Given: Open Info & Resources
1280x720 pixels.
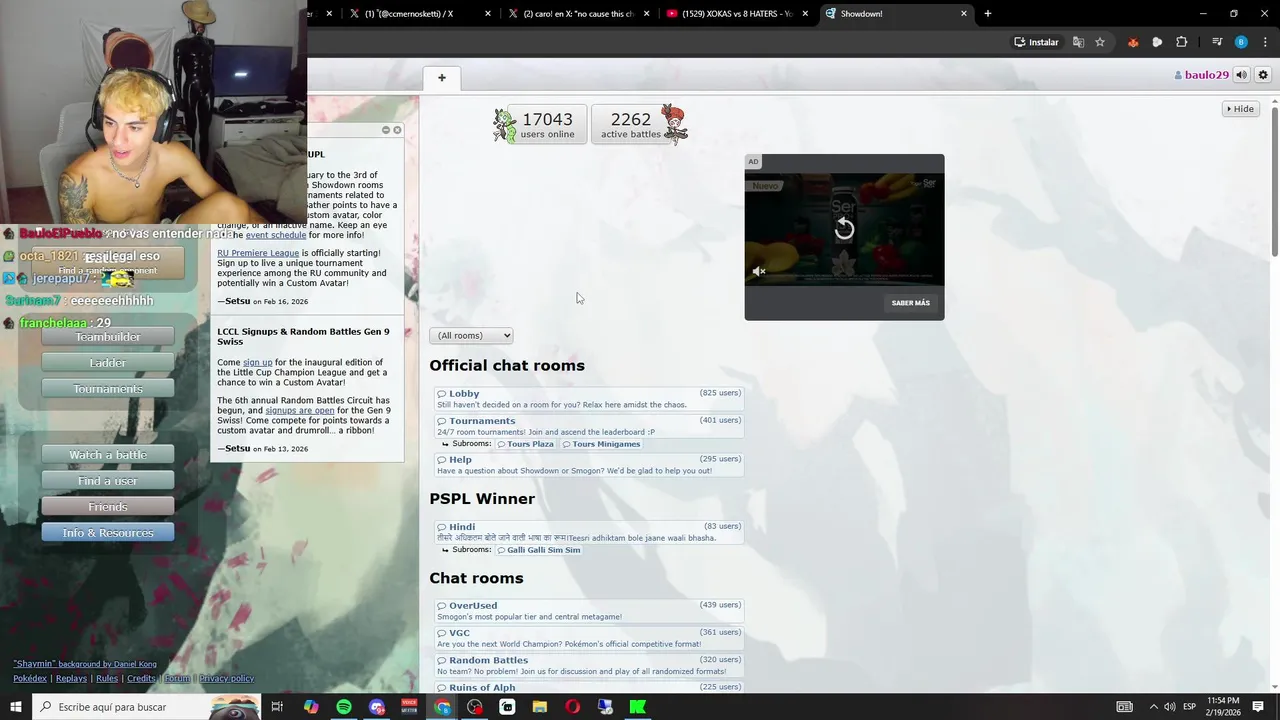Looking at the screenshot, I should tap(108, 533).
